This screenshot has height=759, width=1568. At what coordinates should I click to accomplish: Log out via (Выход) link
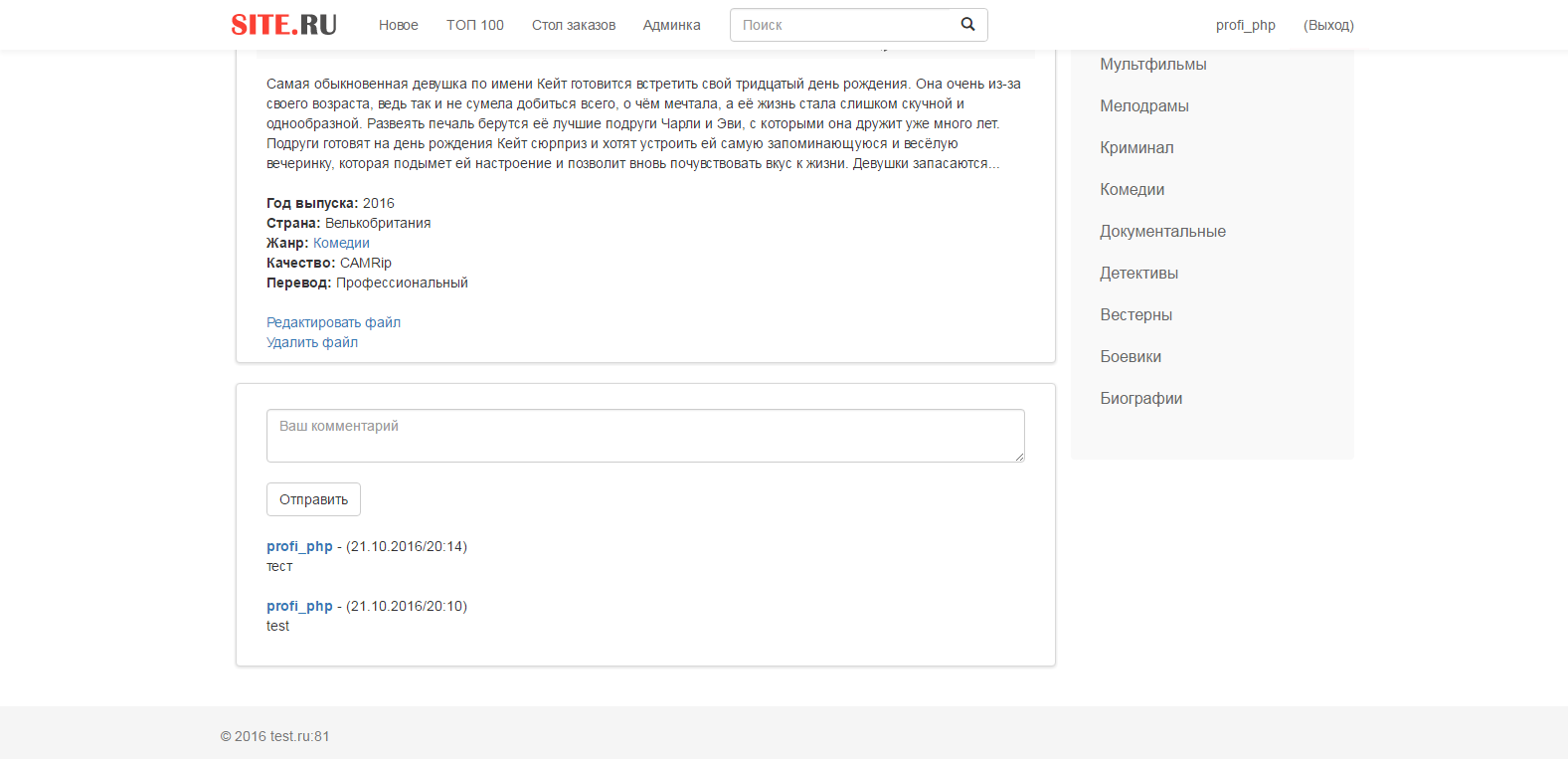[x=1328, y=25]
